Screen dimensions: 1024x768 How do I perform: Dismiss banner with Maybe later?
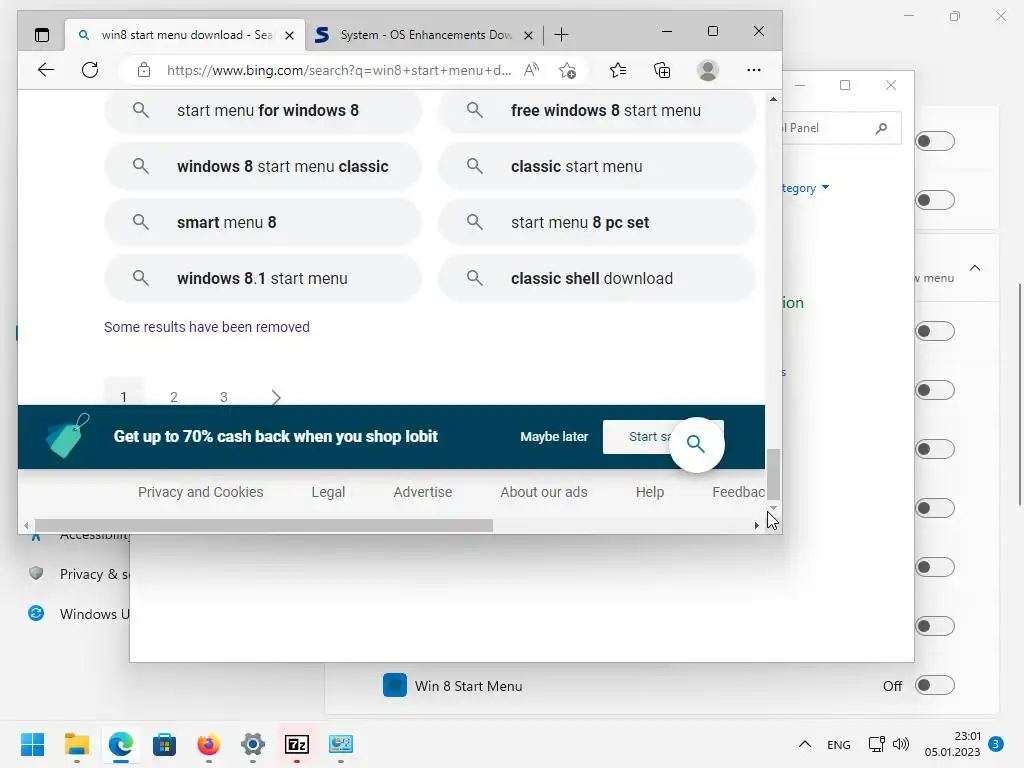pos(554,436)
